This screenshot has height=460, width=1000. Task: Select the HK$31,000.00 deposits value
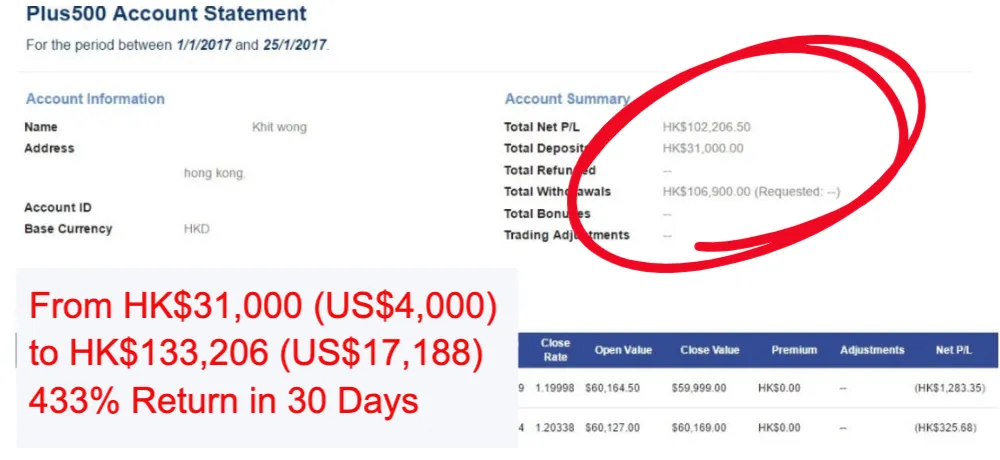[x=703, y=149]
